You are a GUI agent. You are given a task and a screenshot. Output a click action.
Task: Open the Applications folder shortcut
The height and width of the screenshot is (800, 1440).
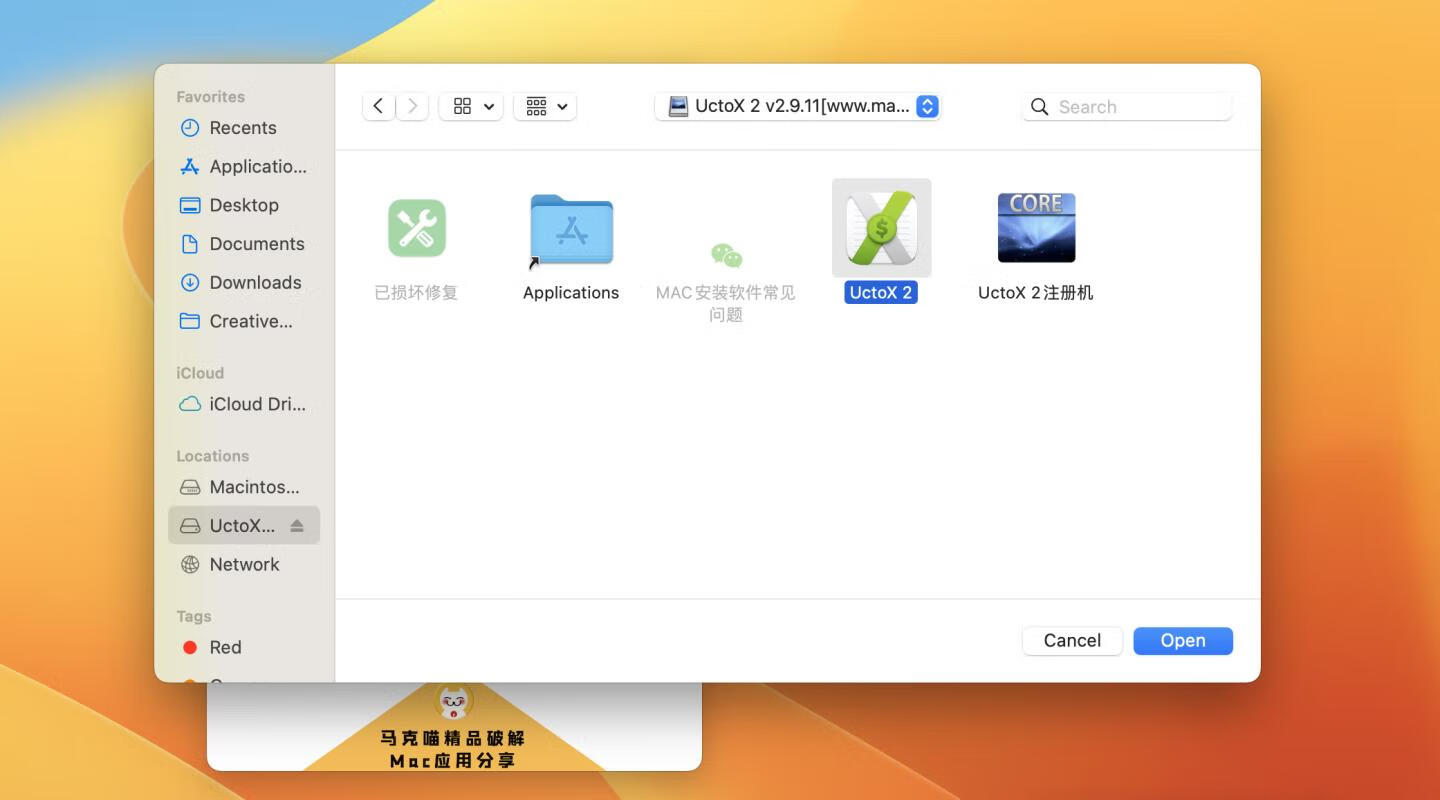pyautogui.click(x=571, y=231)
